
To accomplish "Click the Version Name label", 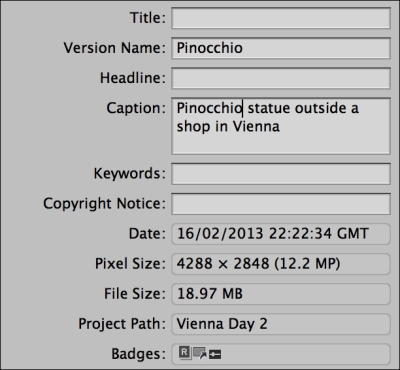I will tap(115, 48).
